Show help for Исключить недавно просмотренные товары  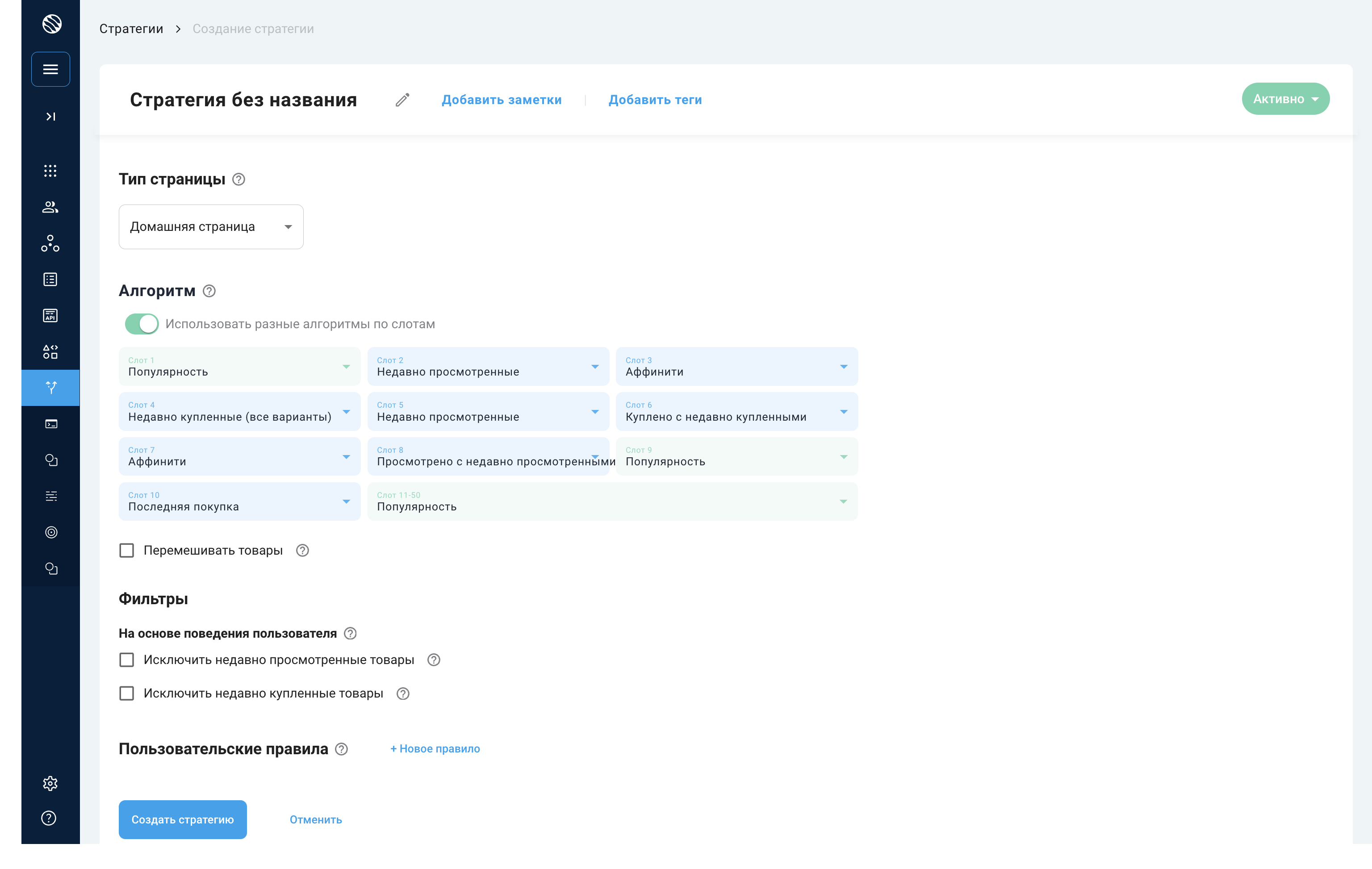pos(434,660)
